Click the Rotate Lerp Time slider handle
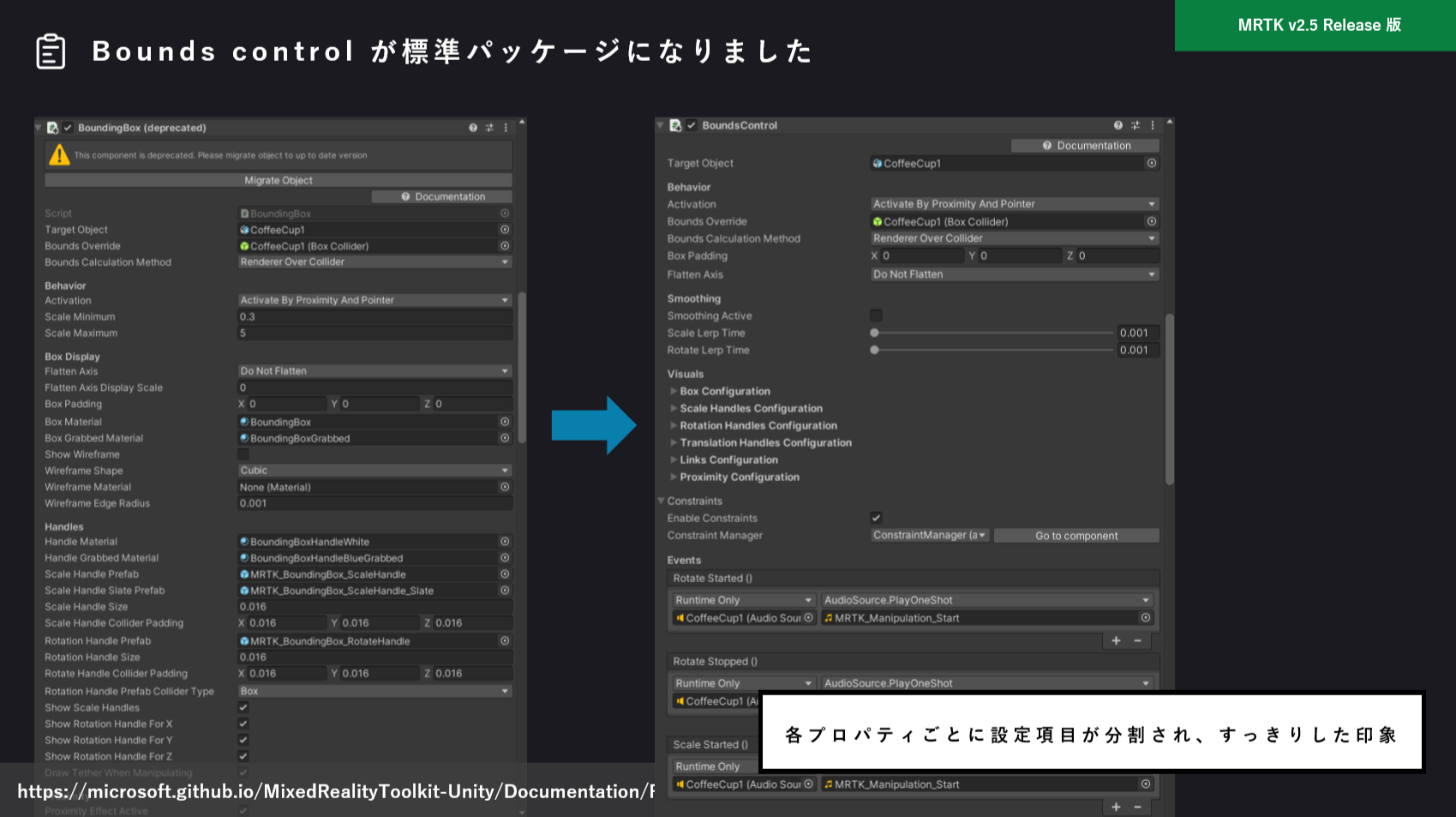This screenshot has height=817, width=1456. pos(874,350)
